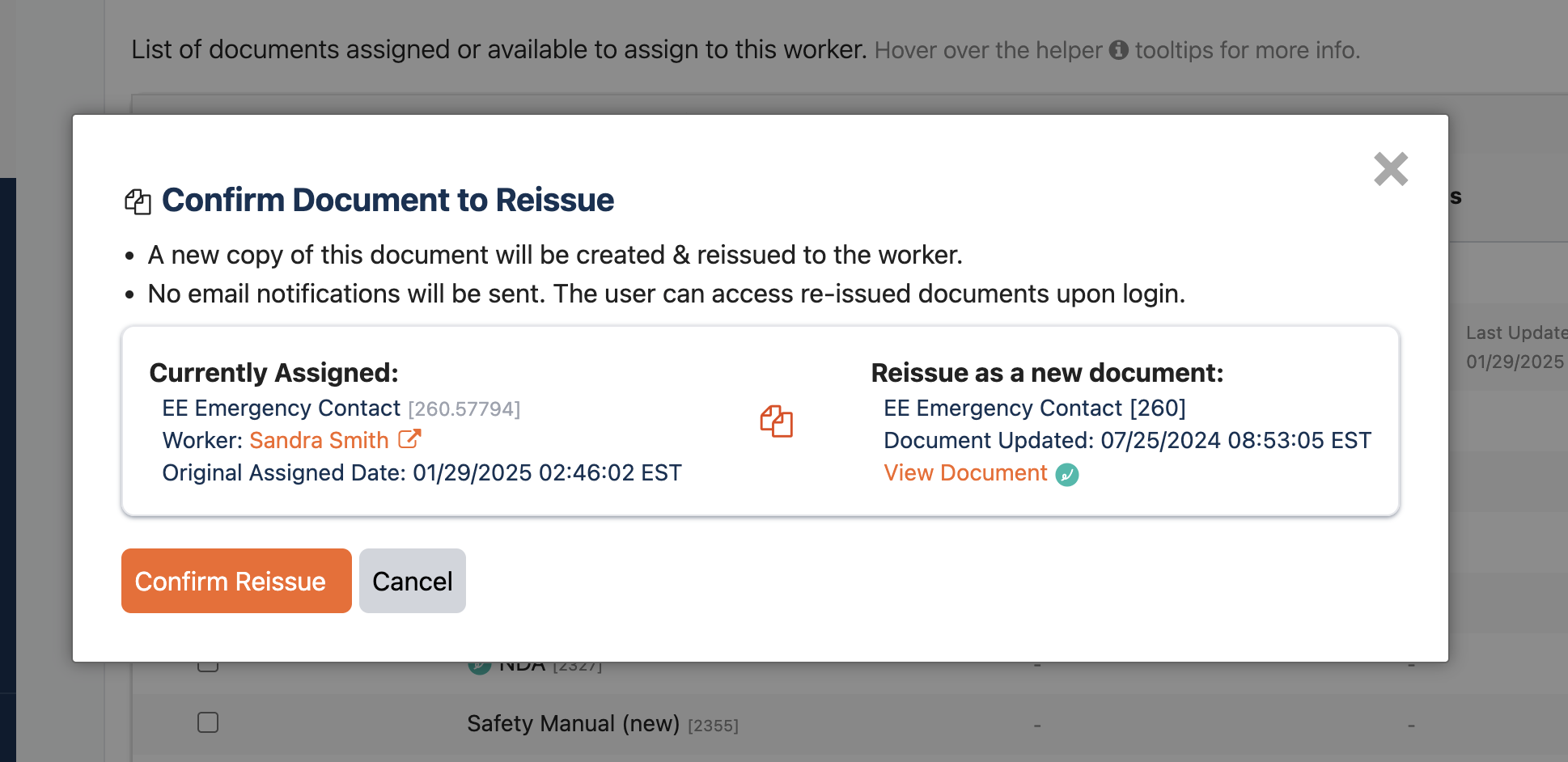Viewport: 1568px width, 762px height.
Task: Click the no email notifications bullet text
Action: (x=666, y=294)
